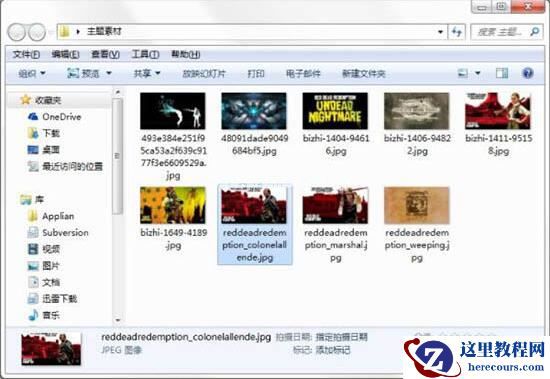Select the 桌面 icon in sidebar
The image size is (550, 379).
click(x=33, y=149)
